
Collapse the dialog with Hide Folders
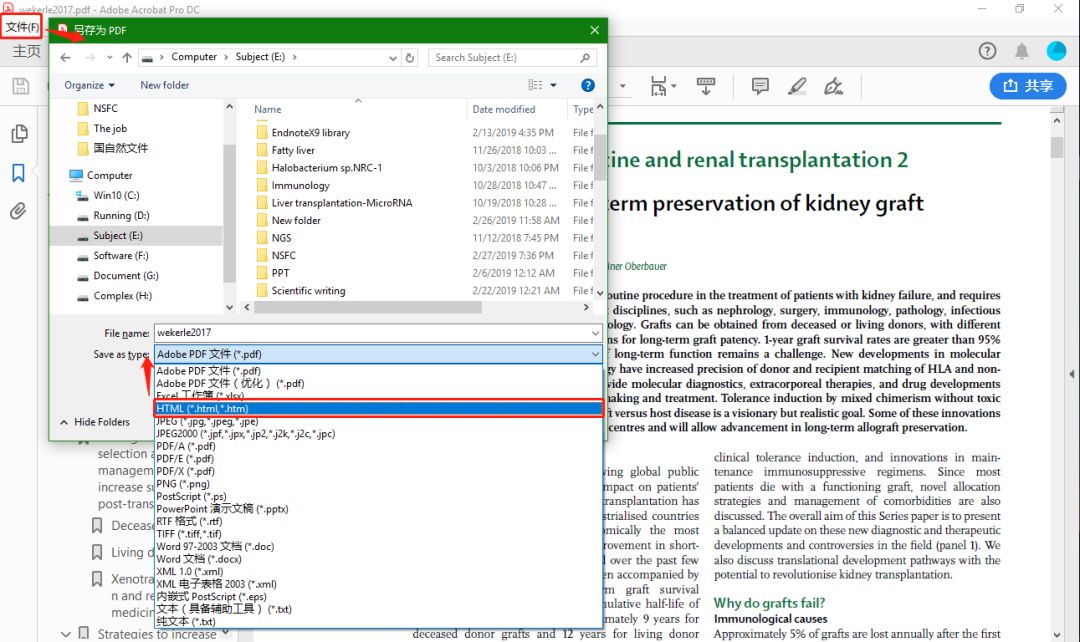coord(95,422)
